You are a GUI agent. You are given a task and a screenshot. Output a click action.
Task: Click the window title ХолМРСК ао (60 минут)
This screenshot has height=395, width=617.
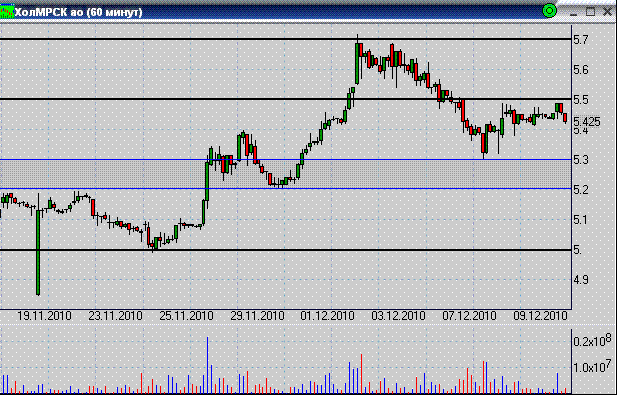pyautogui.click(x=78, y=12)
